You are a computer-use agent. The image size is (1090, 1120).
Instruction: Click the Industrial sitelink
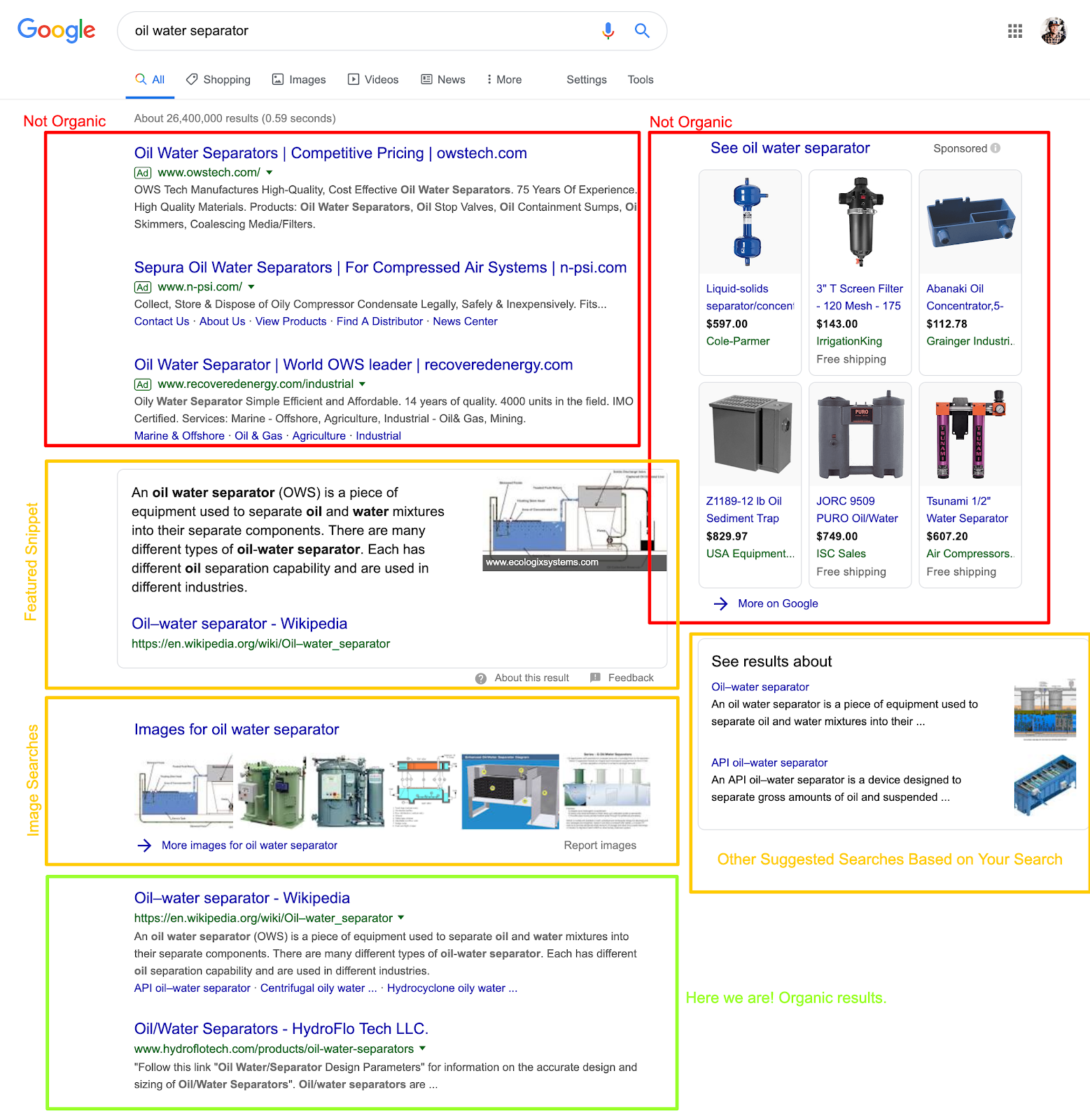[x=378, y=435]
